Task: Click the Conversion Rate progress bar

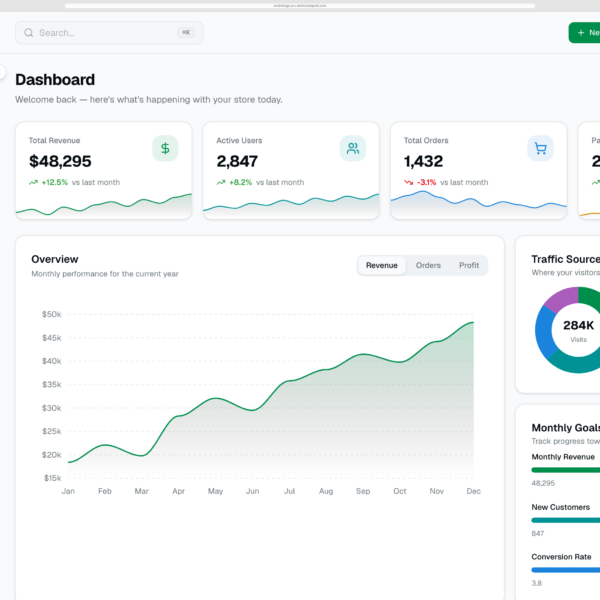Action: (566, 570)
